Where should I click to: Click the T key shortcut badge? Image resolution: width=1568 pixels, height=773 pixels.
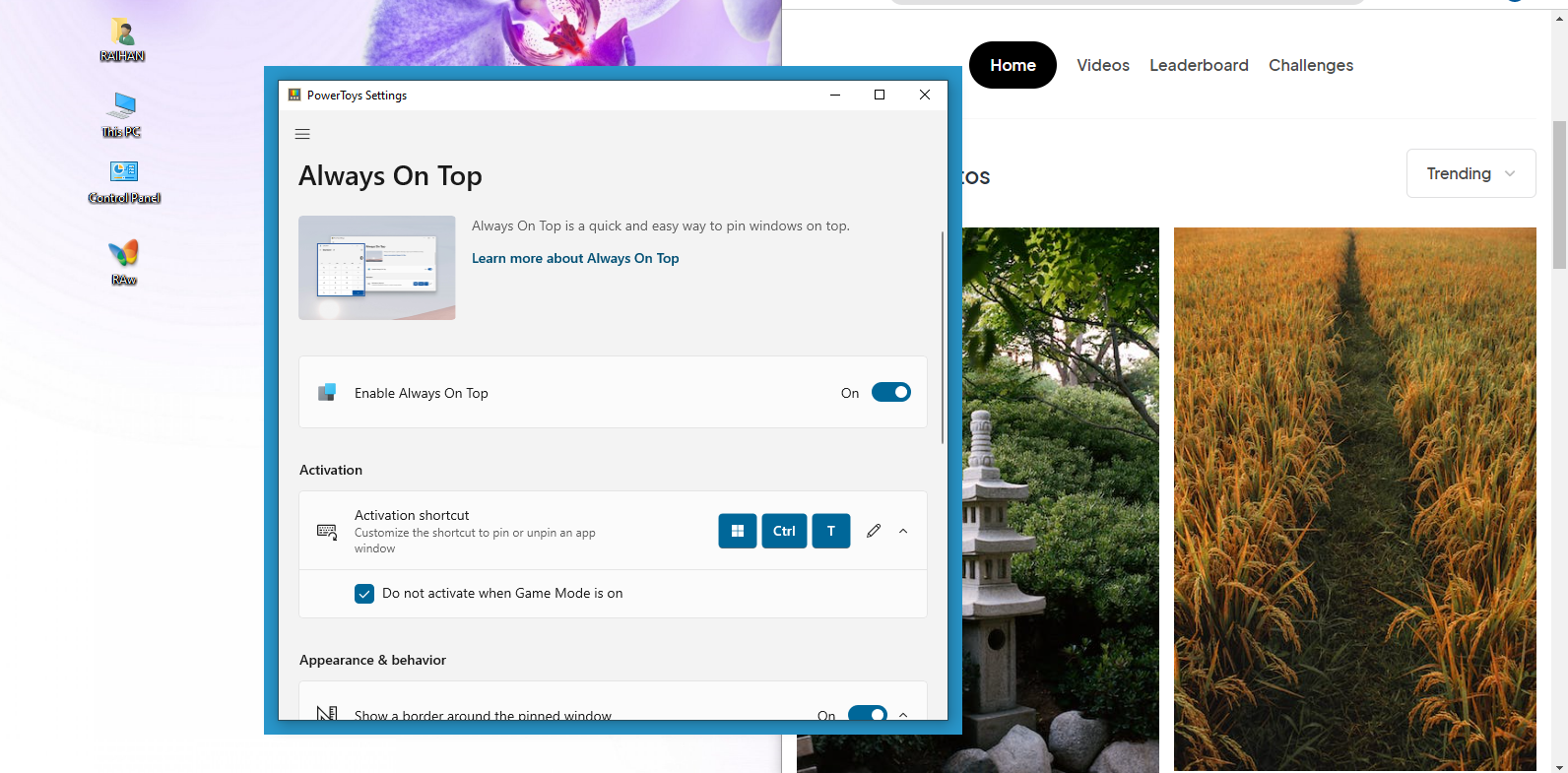(x=831, y=531)
